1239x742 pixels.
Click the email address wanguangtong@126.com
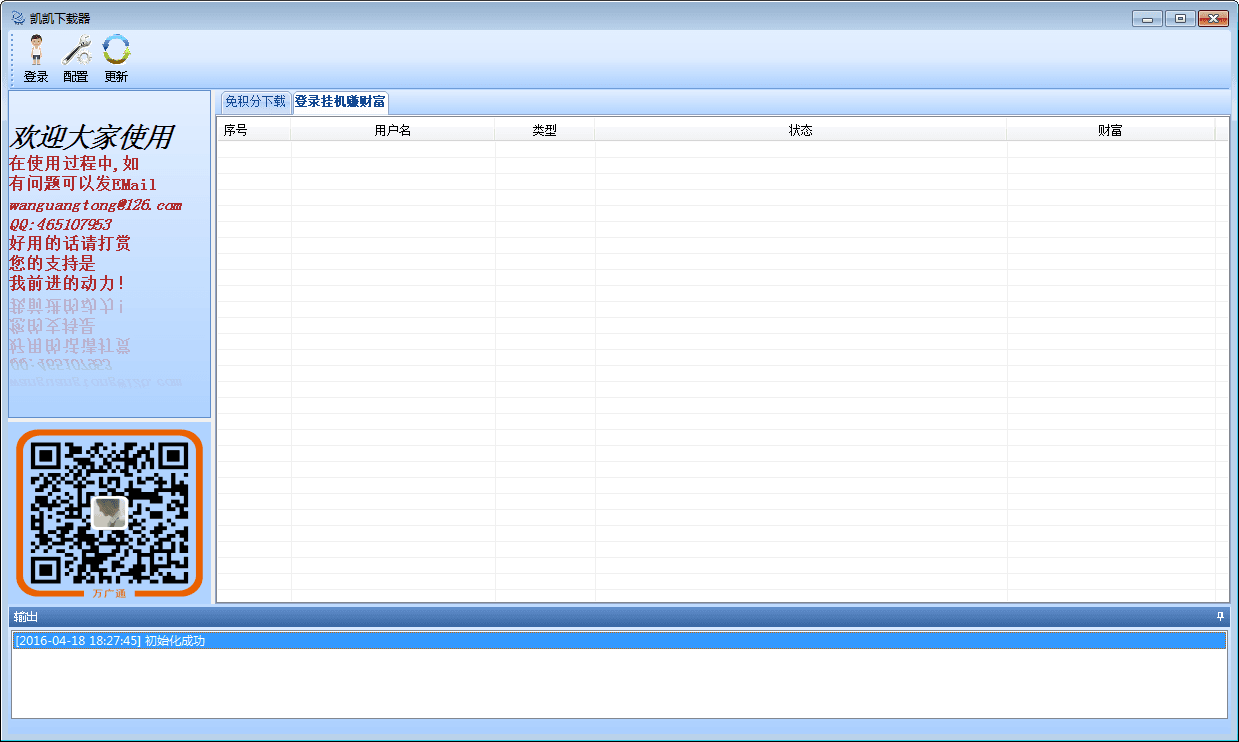click(96, 205)
